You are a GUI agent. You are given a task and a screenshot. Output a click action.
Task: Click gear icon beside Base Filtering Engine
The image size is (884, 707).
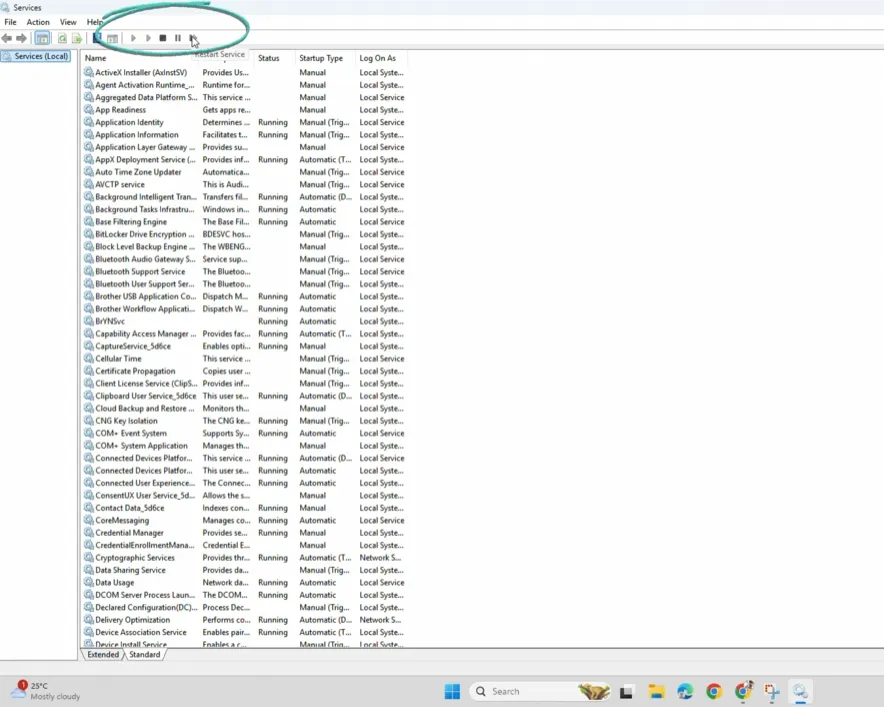click(x=89, y=222)
